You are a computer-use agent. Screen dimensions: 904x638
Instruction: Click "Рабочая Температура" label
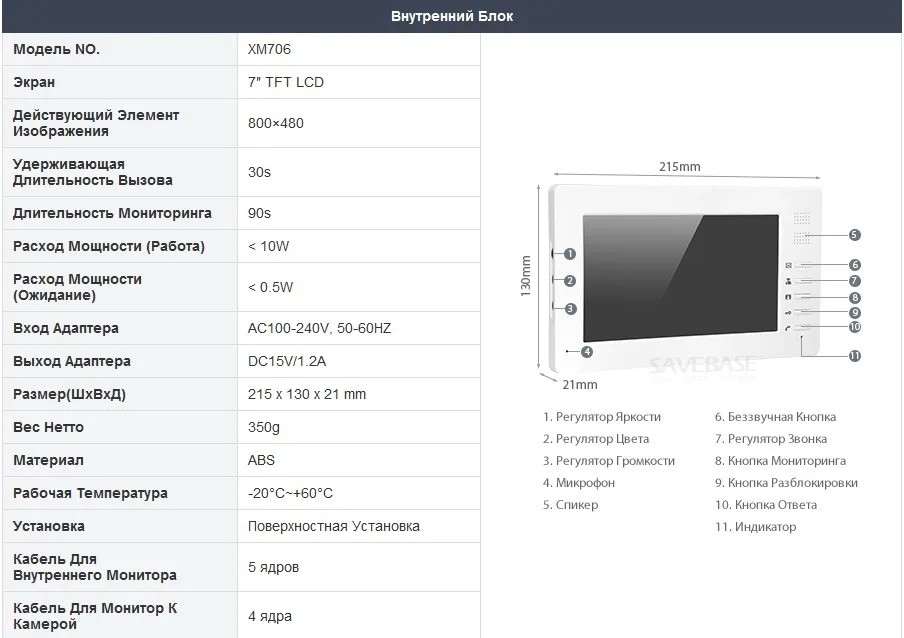pyautogui.click(x=91, y=493)
